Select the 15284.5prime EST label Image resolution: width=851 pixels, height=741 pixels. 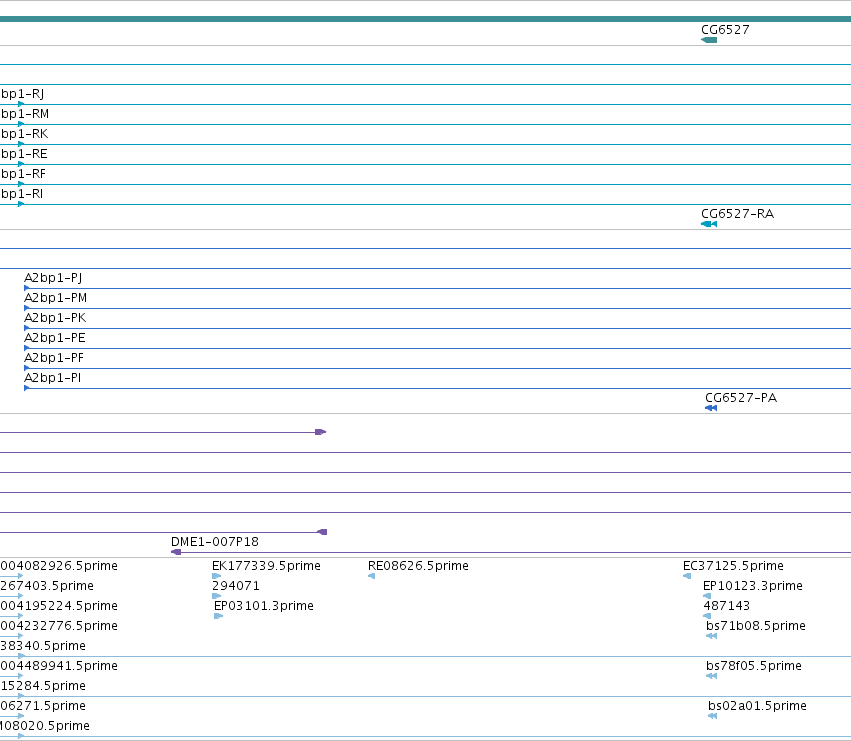pyautogui.click(x=43, y=686)
